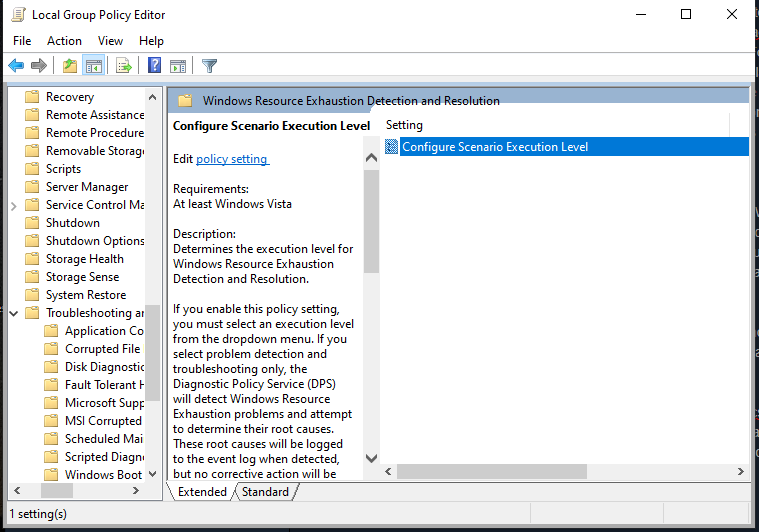Image resolution: width=759 pixels, height=532 pixels.
Task: Click the Forward arrow toolbar icon
Action: pyautogui.click(x=39, y=66)
